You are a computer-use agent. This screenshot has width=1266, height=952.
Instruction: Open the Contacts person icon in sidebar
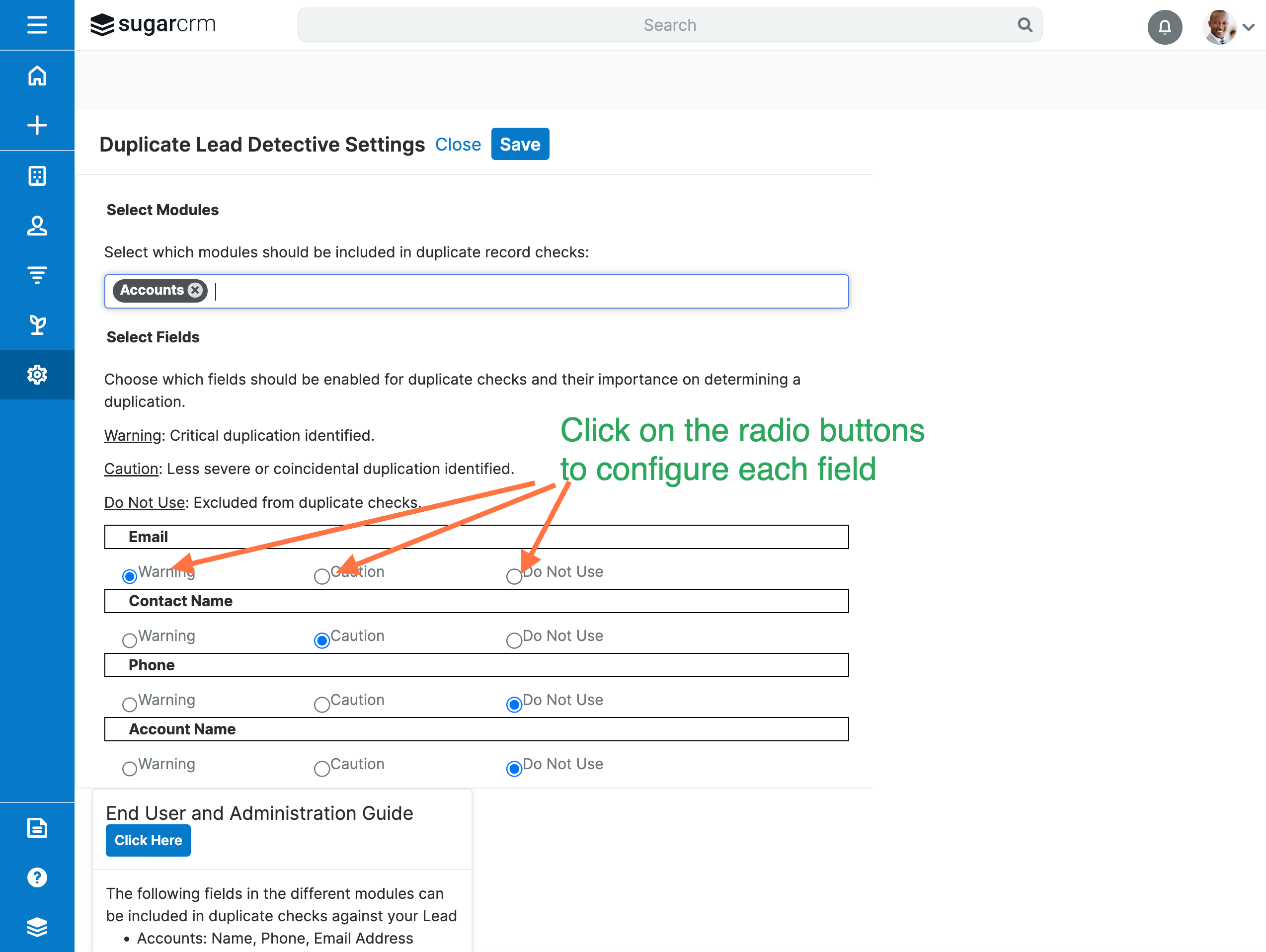pyautogui.click(x=37, y=226)
